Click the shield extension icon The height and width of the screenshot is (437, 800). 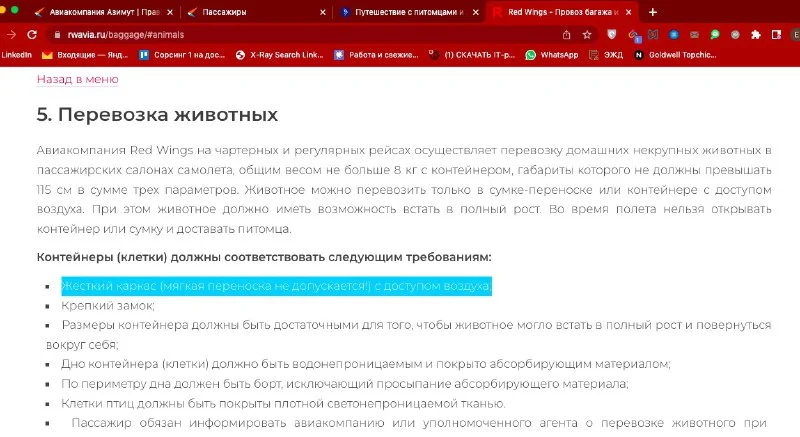click(612, 35)
